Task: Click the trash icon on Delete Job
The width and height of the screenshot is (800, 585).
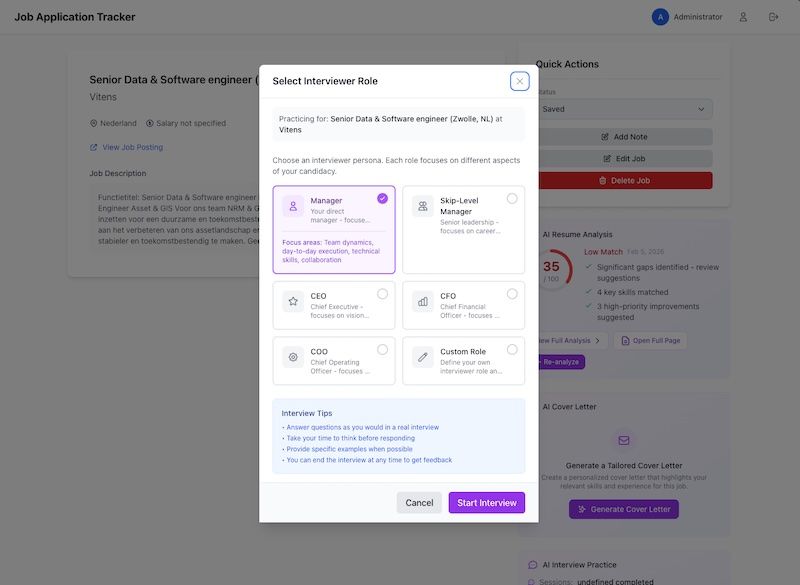Action: coord(603,181)
